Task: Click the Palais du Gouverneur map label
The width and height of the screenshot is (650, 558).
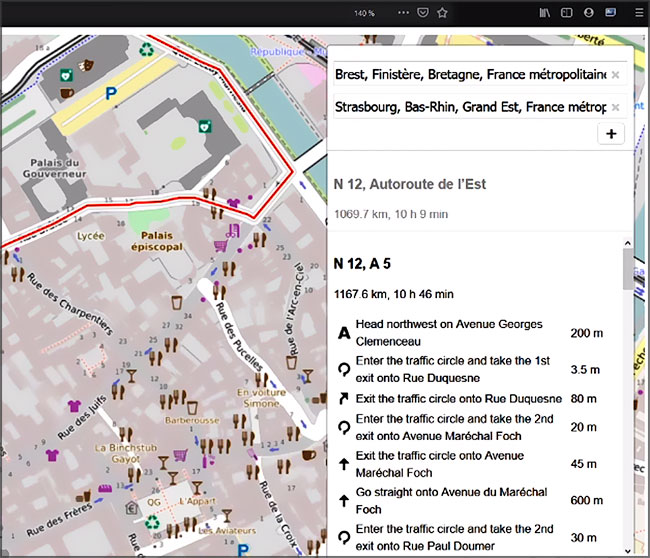Action: click(x=54, y=168)
